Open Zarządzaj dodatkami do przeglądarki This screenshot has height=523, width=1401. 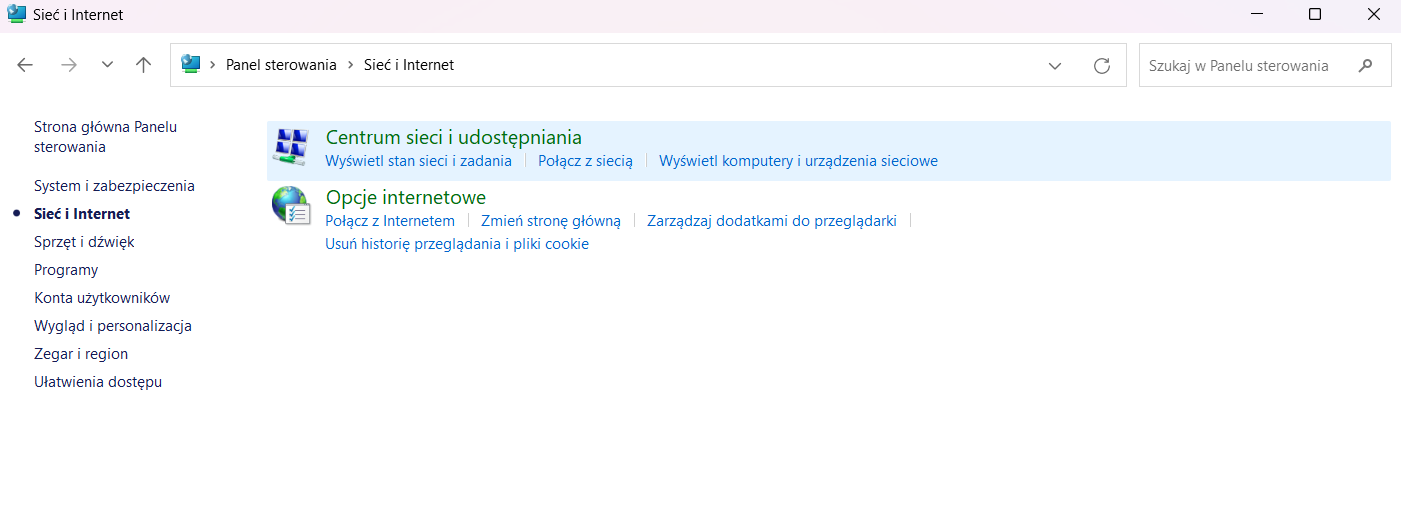[x=772, y=221]
